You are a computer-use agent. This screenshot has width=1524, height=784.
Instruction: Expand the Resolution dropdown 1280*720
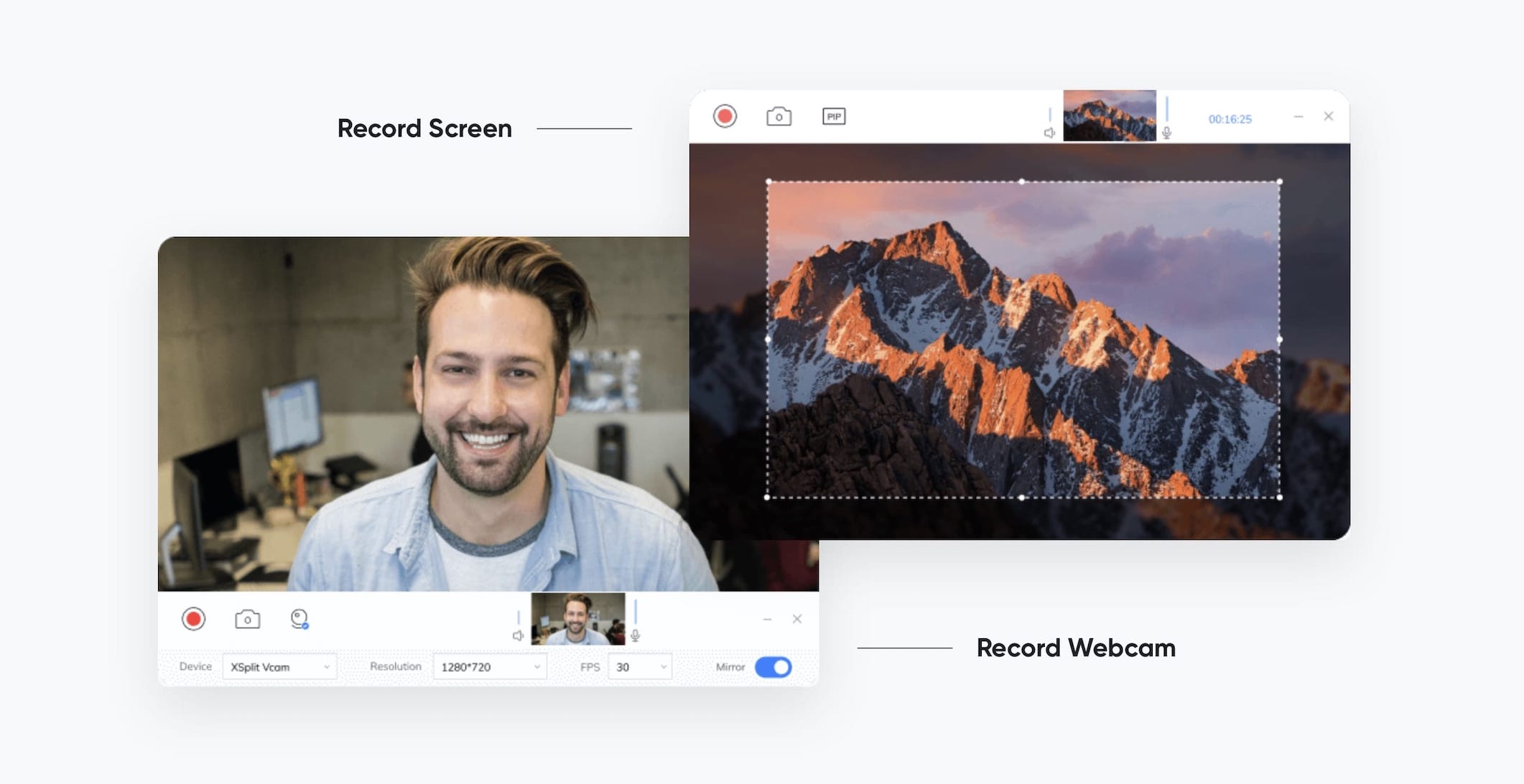pyautogui.click(x=490, y=667)
